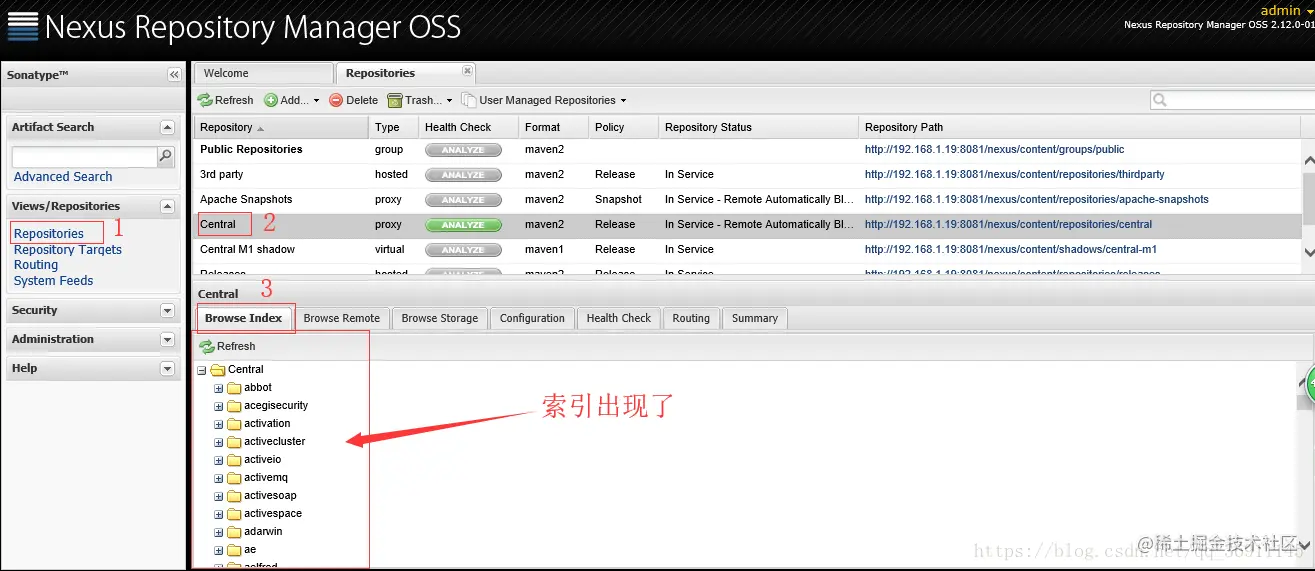Open the admin user menu
1315x571 pixels.
click(x=1286, y=10)
